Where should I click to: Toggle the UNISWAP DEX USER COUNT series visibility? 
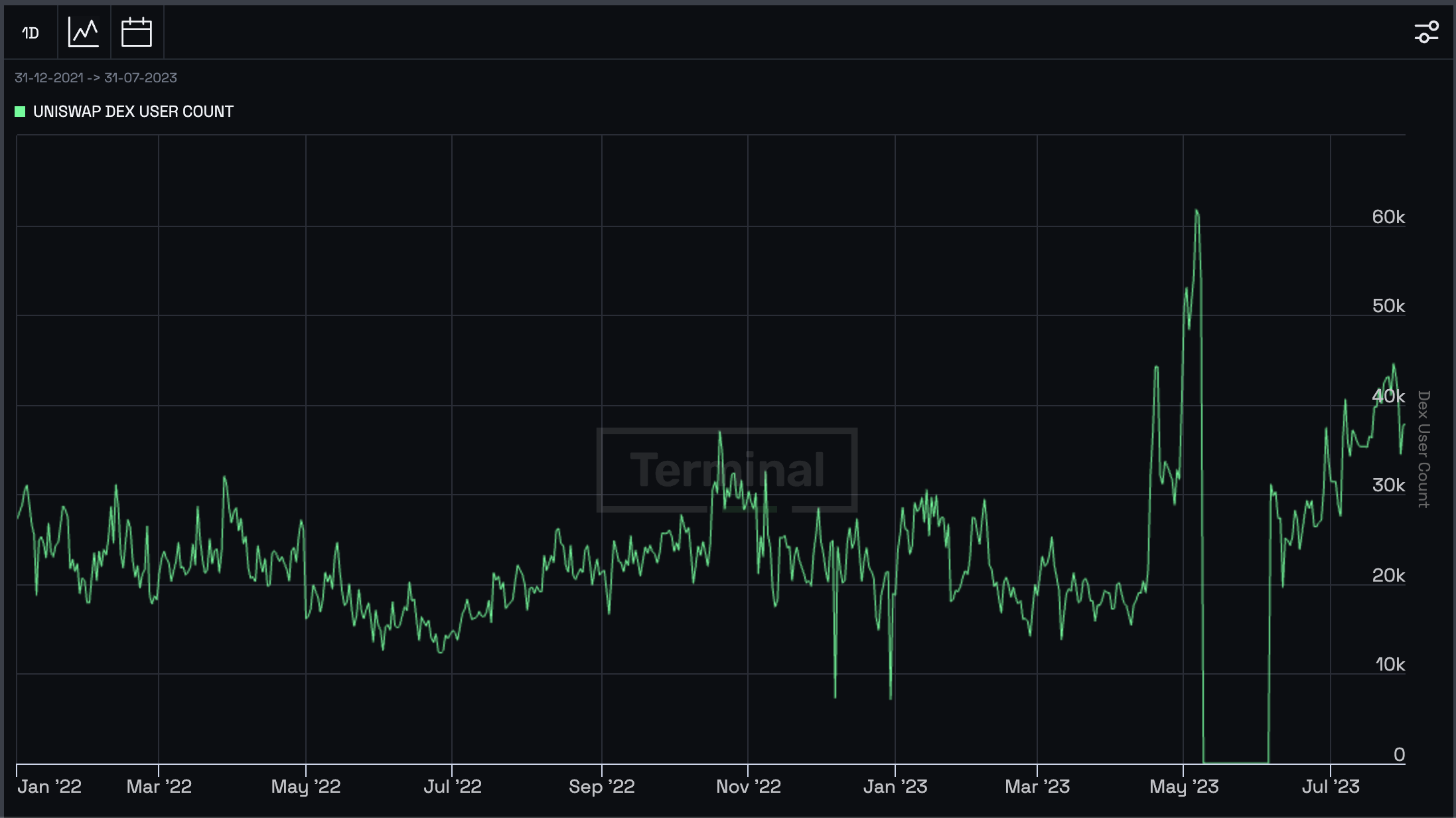click(x=124, y=112)
